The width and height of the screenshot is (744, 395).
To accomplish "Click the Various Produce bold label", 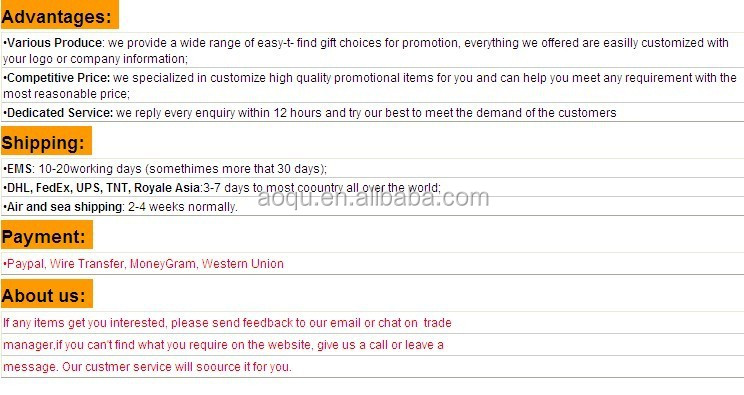I will click(x=55, y=43).
